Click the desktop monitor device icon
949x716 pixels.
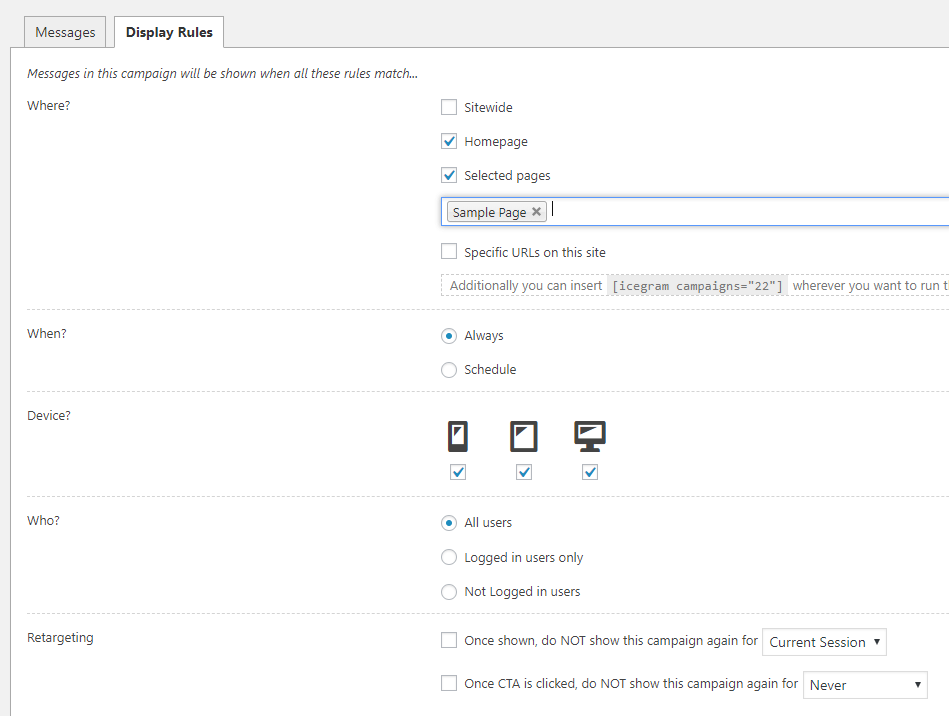point(590,436)
